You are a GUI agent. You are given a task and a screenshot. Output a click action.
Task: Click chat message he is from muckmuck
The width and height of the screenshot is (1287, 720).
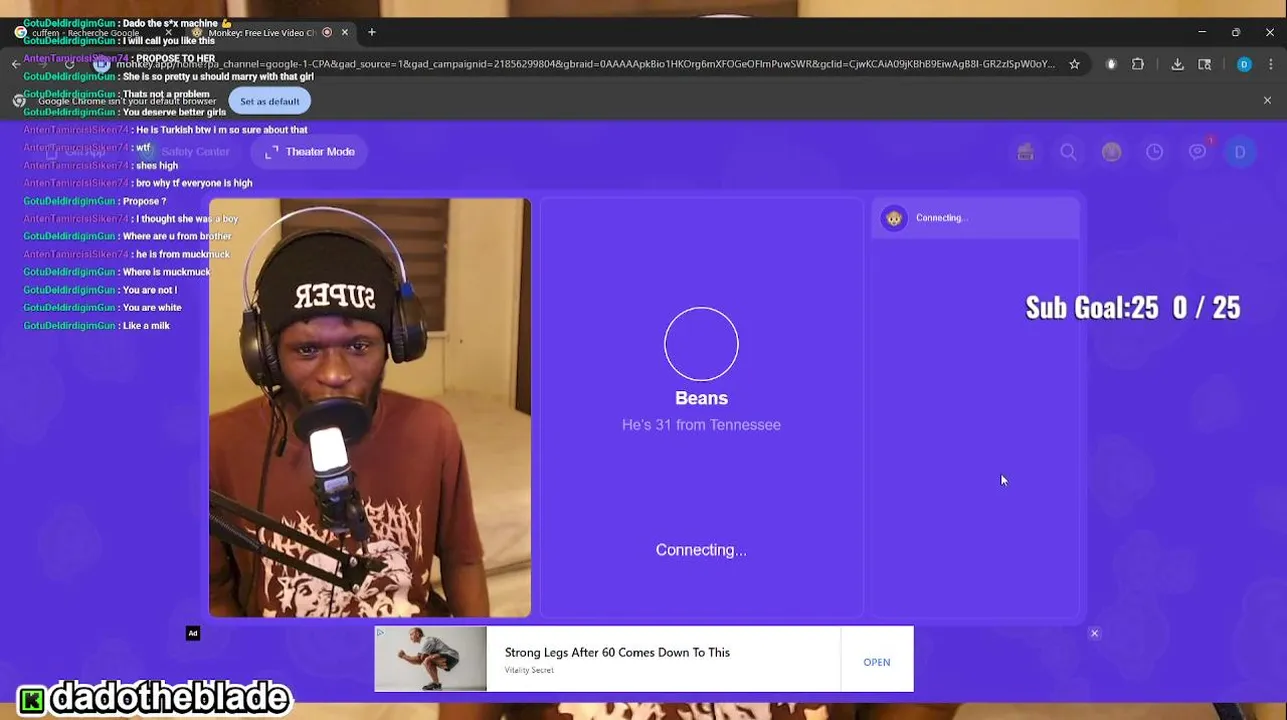tap(183, 254)
